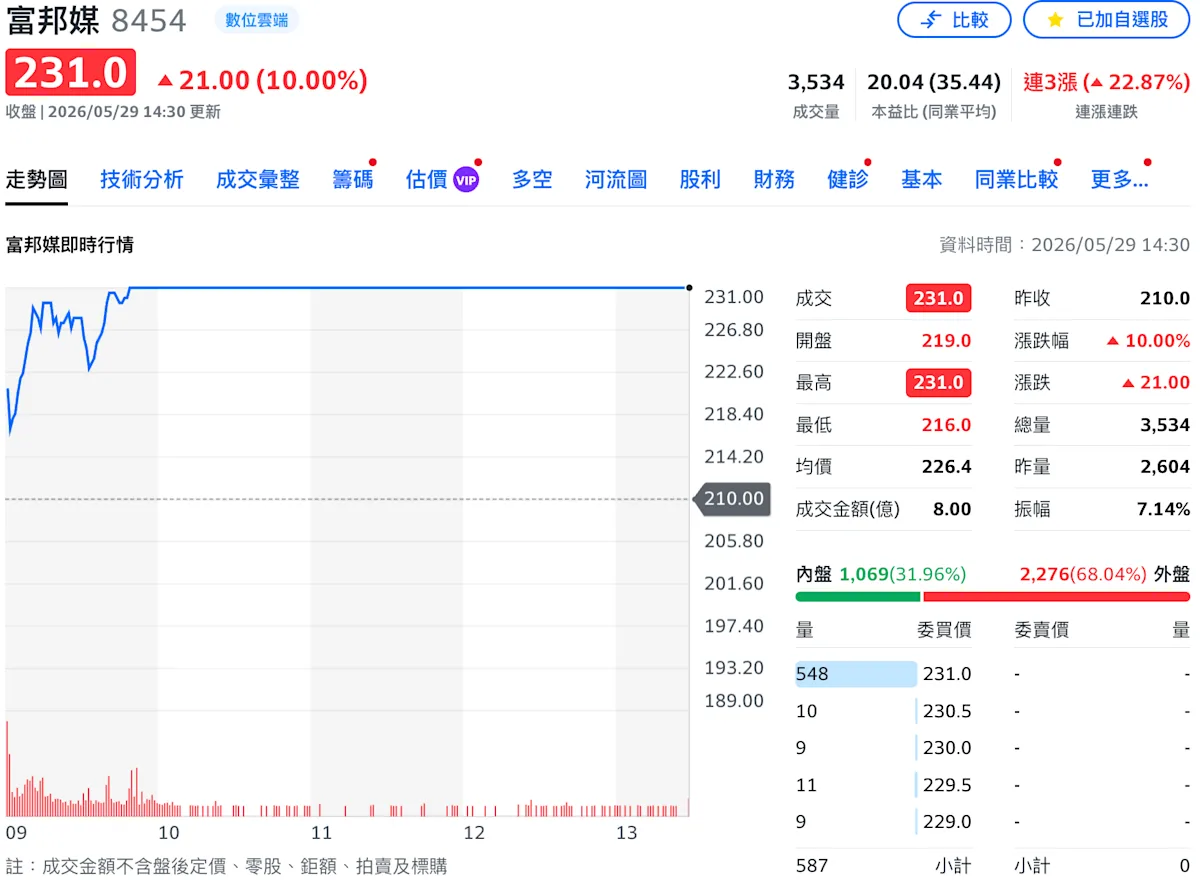Click the 最高 231.0 highlighted value
This screenshot has height=880, width=1200.
click(938, 383)
